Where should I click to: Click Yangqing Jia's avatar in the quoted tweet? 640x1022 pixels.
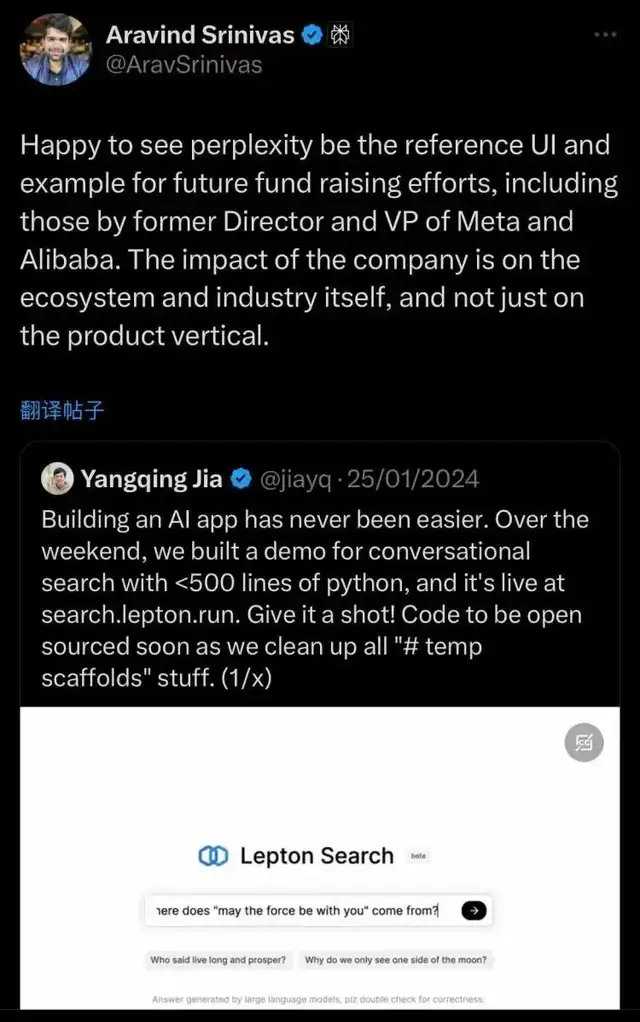pos(55,479)
